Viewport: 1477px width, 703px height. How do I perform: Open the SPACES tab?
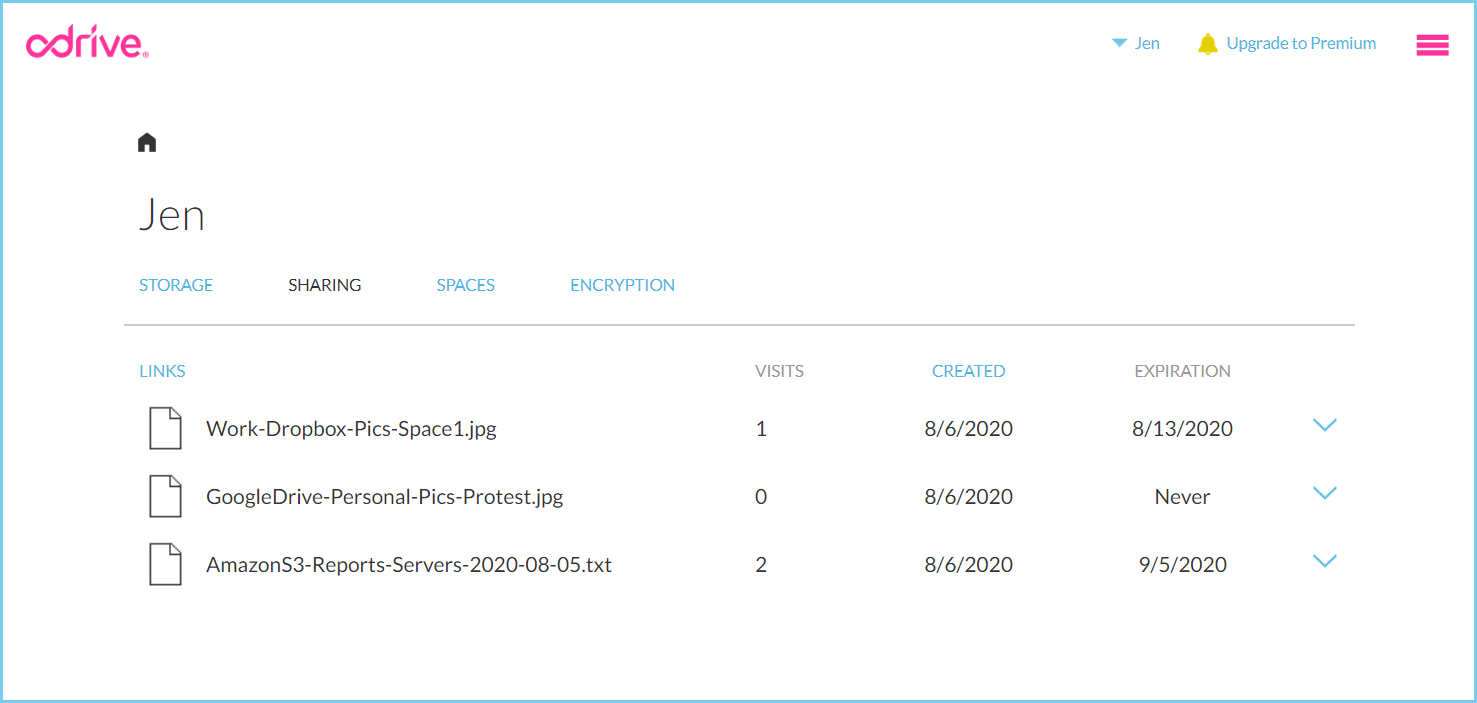coord(466,285)
